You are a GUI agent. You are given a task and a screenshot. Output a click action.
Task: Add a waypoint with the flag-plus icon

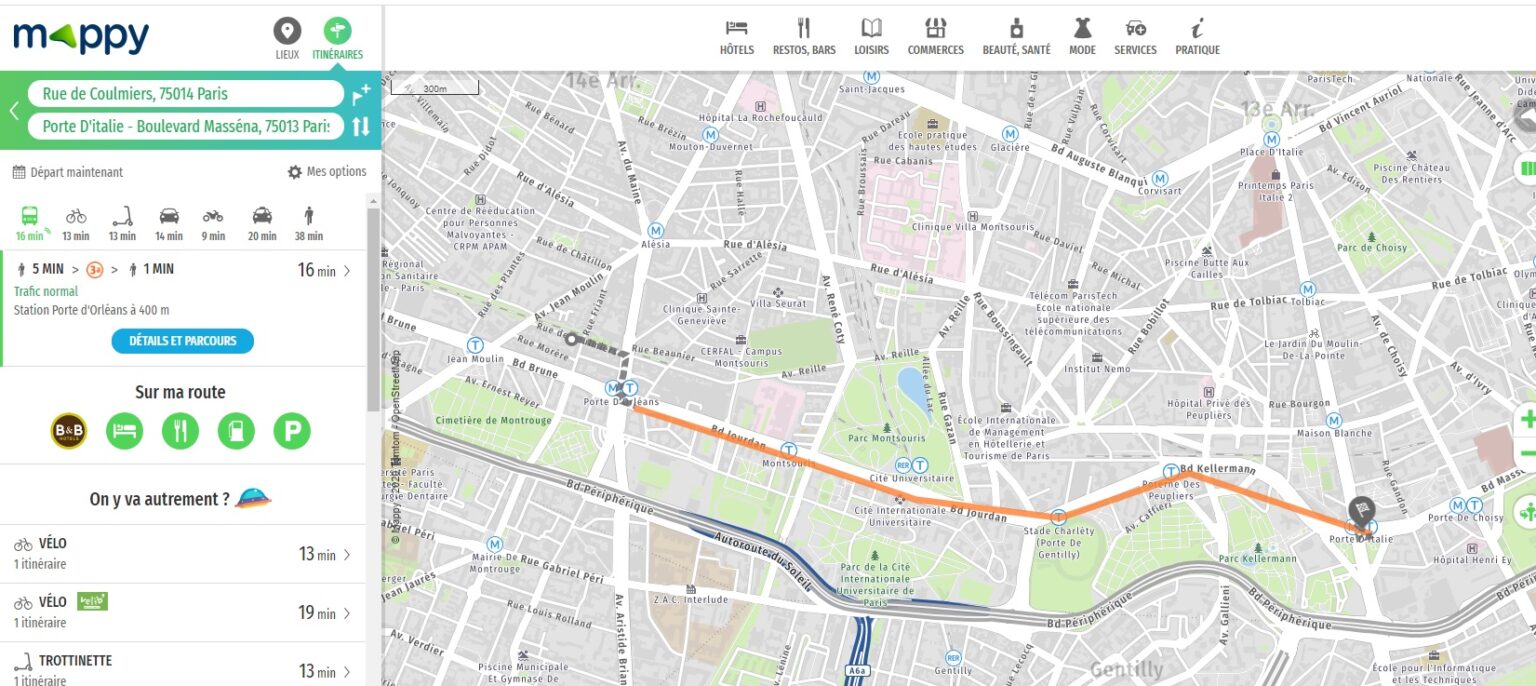click(x=361, y=94)
